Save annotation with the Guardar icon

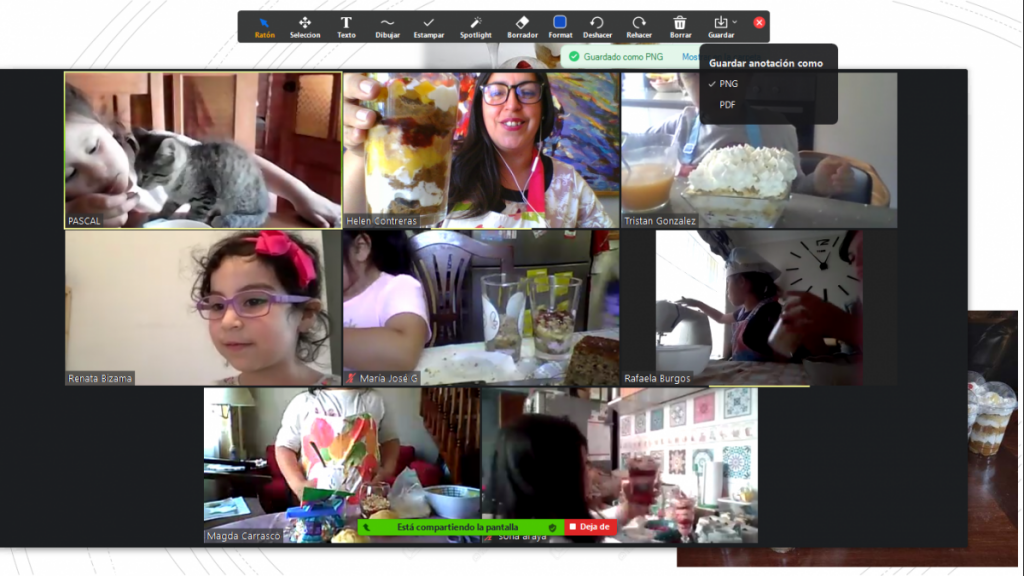[719, 24]
